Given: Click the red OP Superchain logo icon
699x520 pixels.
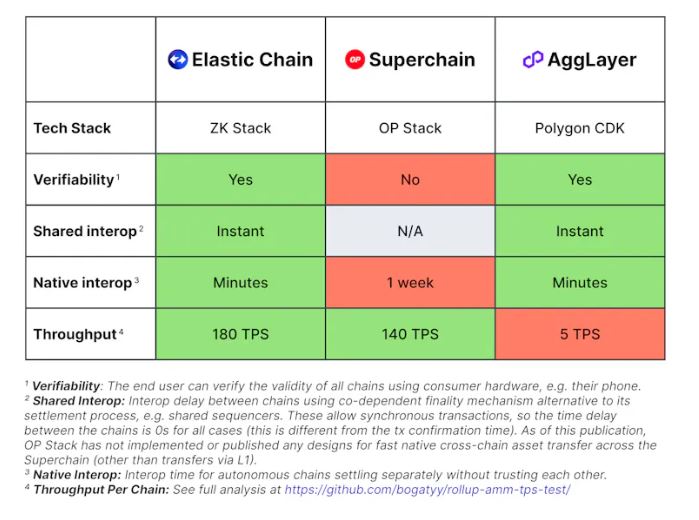Looking at the screenshot, I should point(355,60).
